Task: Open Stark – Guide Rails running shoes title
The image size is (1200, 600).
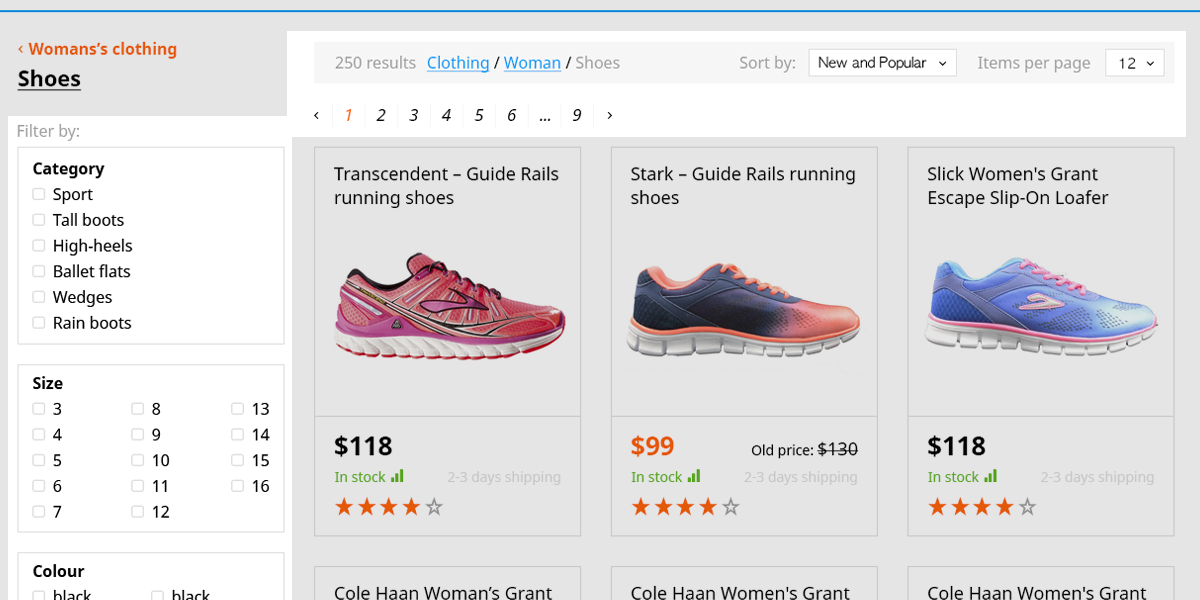Action: 743,186
